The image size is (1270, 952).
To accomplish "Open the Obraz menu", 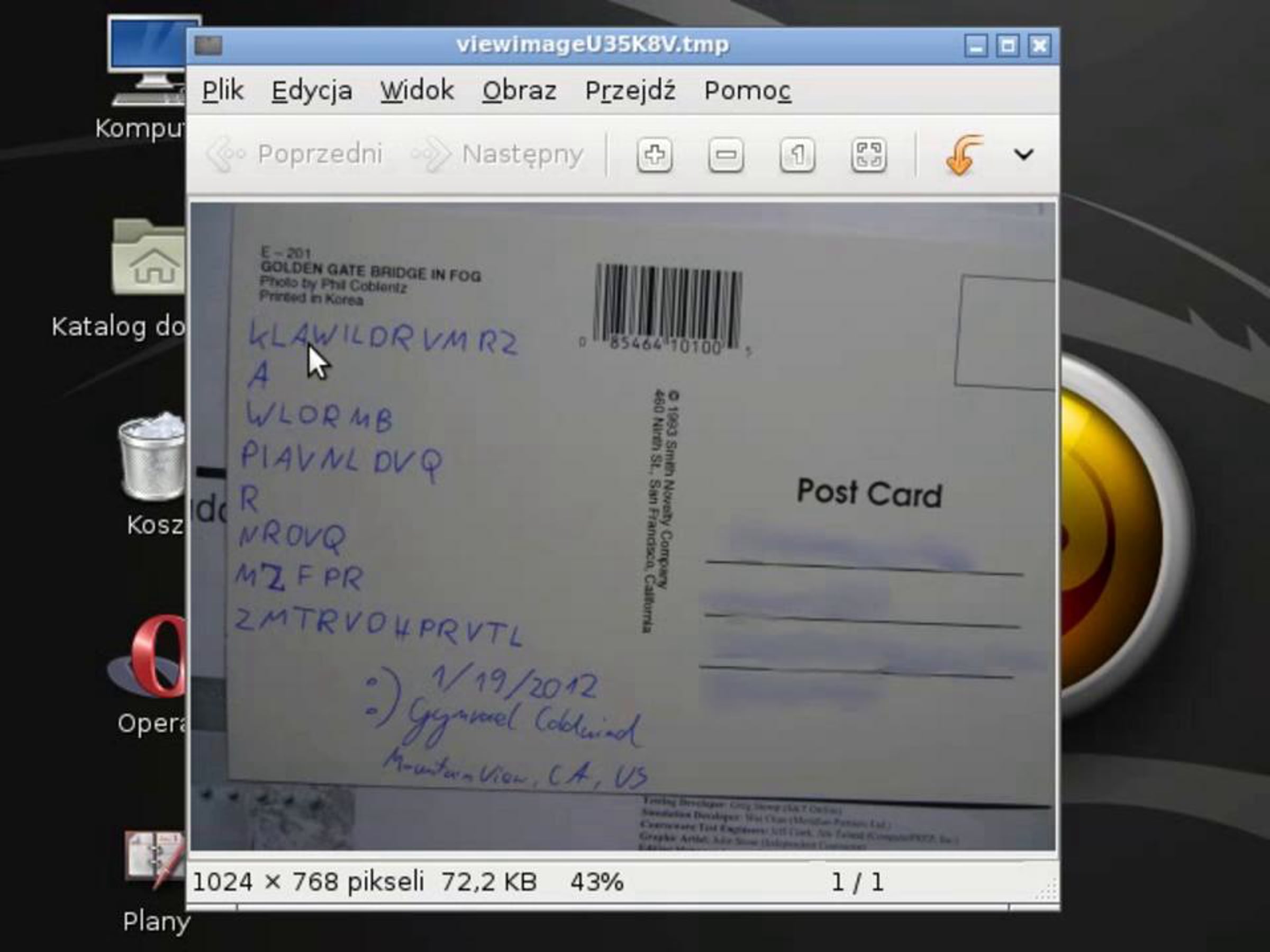I will (519, 90).
